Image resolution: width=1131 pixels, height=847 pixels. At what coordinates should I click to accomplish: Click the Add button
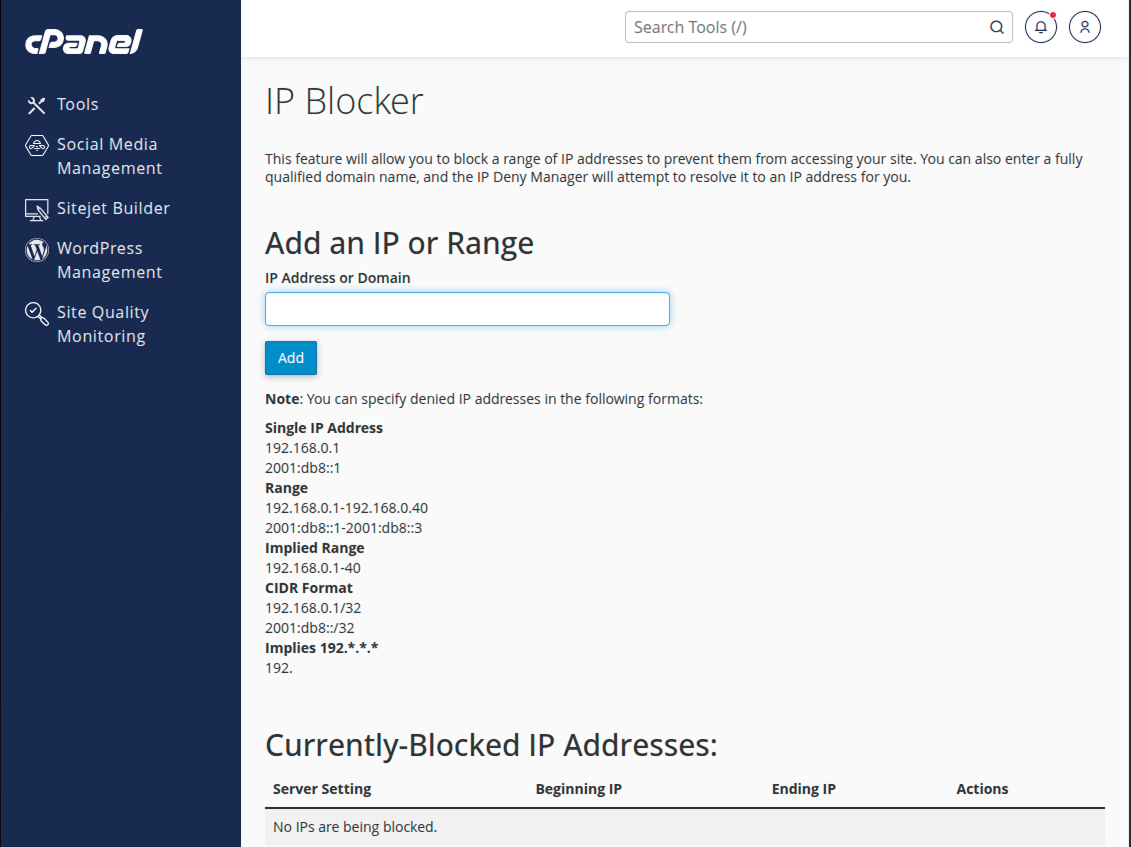pyautogui.click(x=291, y=358)
